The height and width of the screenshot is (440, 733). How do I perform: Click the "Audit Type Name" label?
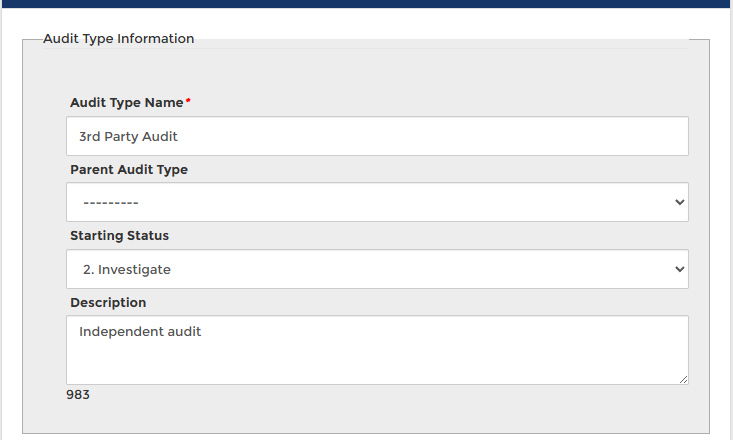(x=126, y=103)
